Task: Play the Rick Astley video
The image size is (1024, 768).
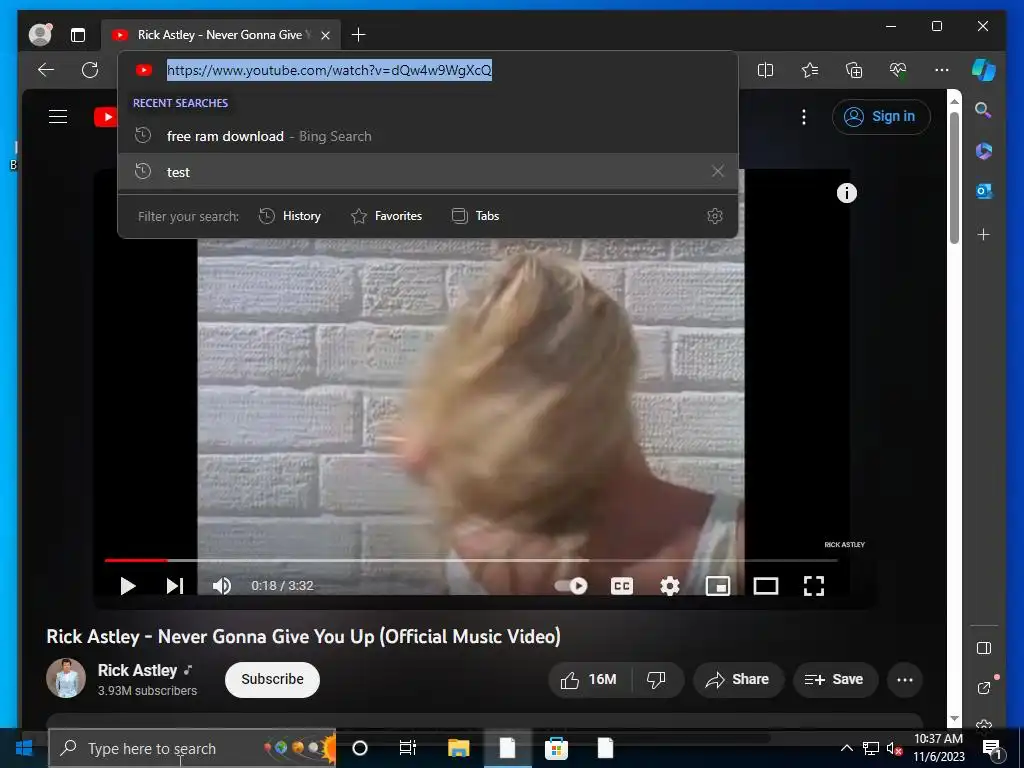Action: point(127,586)
